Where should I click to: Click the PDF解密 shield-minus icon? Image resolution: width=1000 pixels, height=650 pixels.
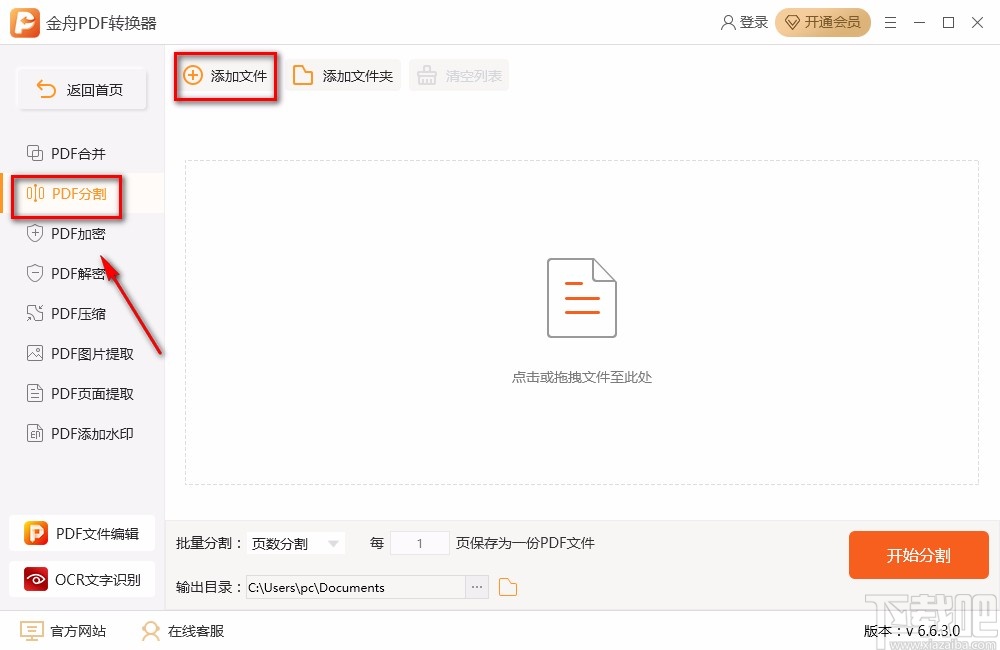34,274
